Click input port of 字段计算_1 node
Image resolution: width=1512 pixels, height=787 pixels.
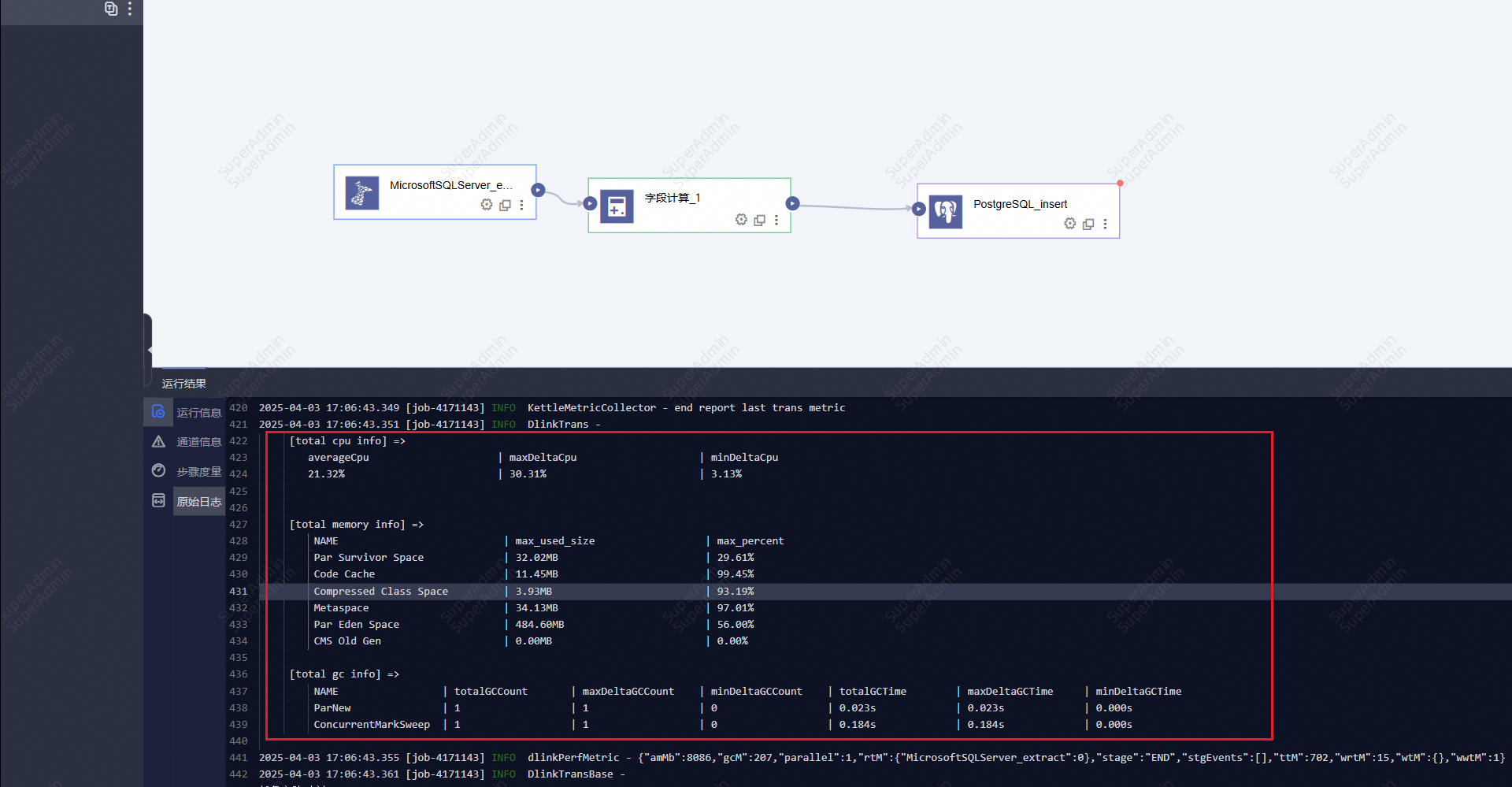(590, 203)
